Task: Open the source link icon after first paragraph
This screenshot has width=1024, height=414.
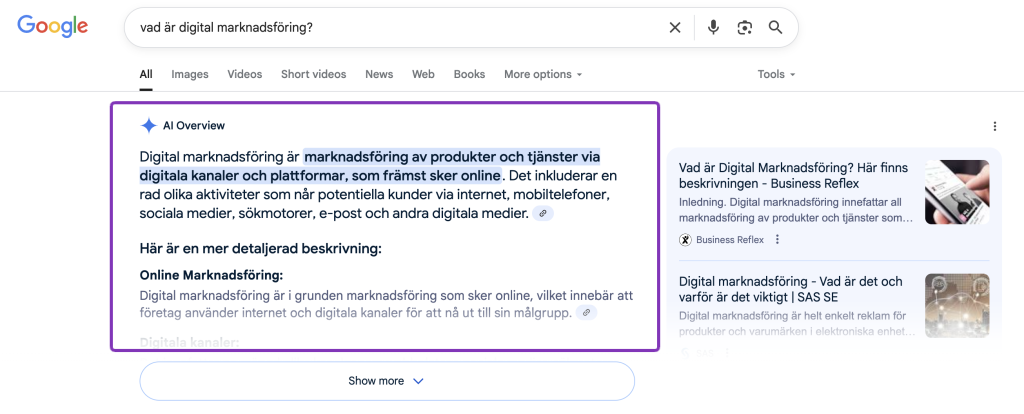Action: 542,214
